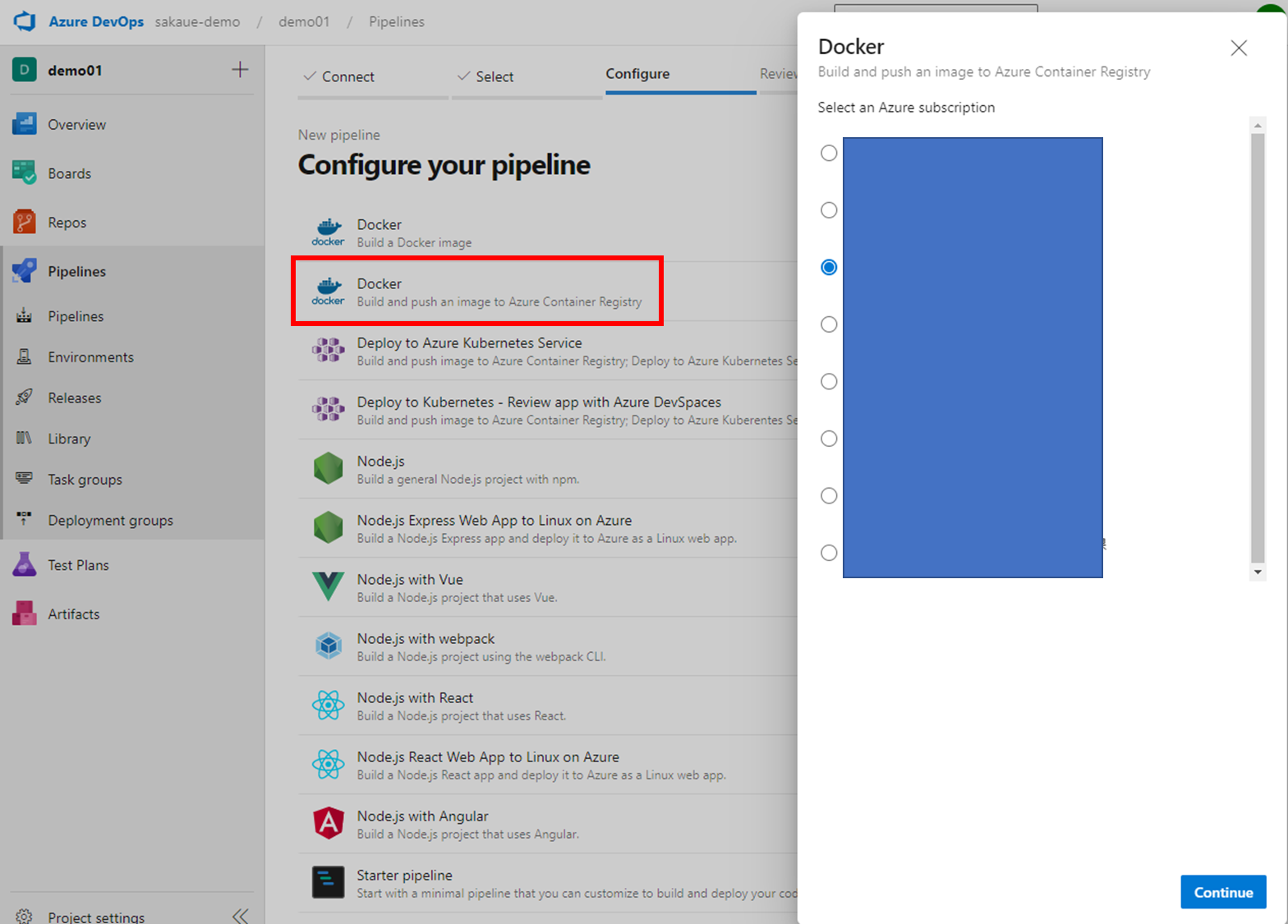Image resolution: width=1288 pixels, height=924 pixels.
Task: Click the webpack cube icon
Action: tap(329, 646)
